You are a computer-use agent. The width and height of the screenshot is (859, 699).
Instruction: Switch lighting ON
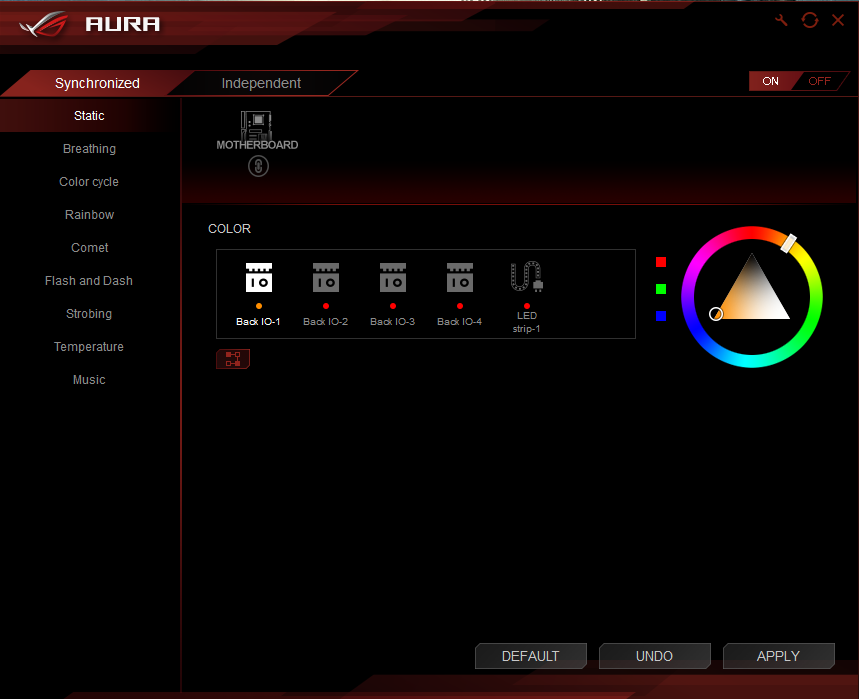770,81
